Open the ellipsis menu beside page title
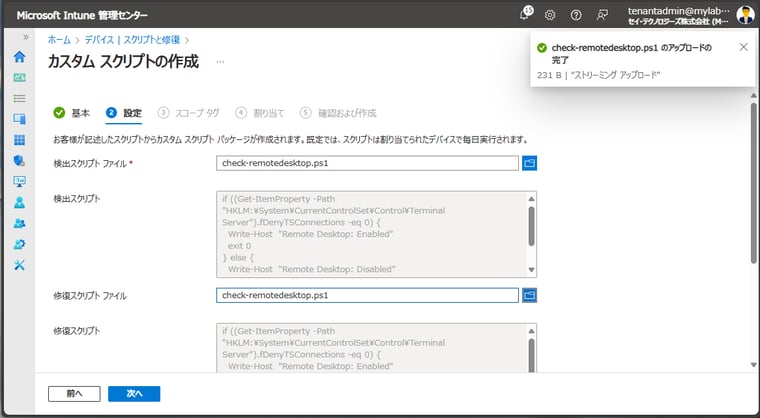760x418 pixels. pyautogui.click(x=220, y=62)
